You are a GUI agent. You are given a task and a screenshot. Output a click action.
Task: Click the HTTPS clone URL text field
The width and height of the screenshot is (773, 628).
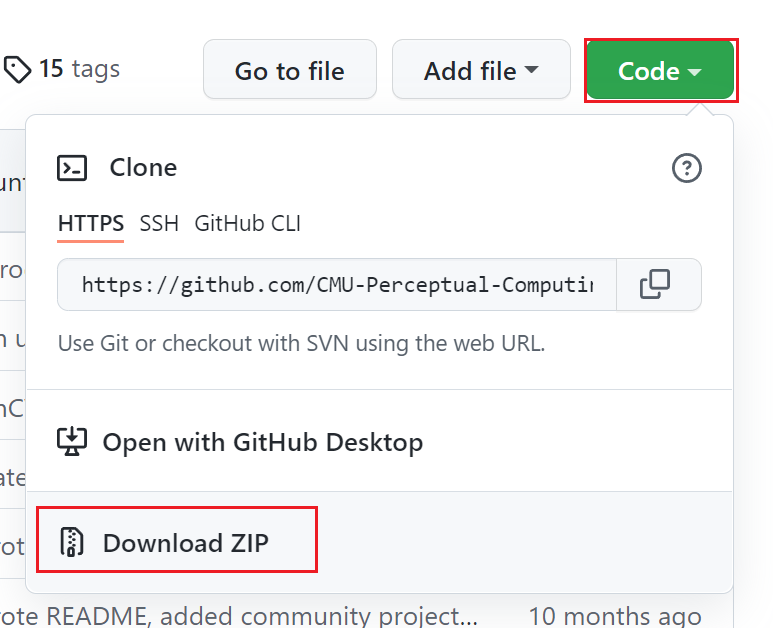click(337, 285)
